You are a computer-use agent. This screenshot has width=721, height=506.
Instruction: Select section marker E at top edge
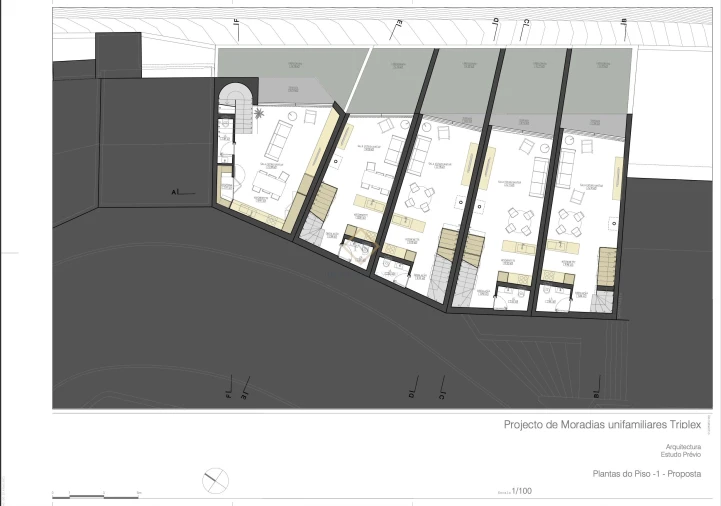(x=397, y=21)
